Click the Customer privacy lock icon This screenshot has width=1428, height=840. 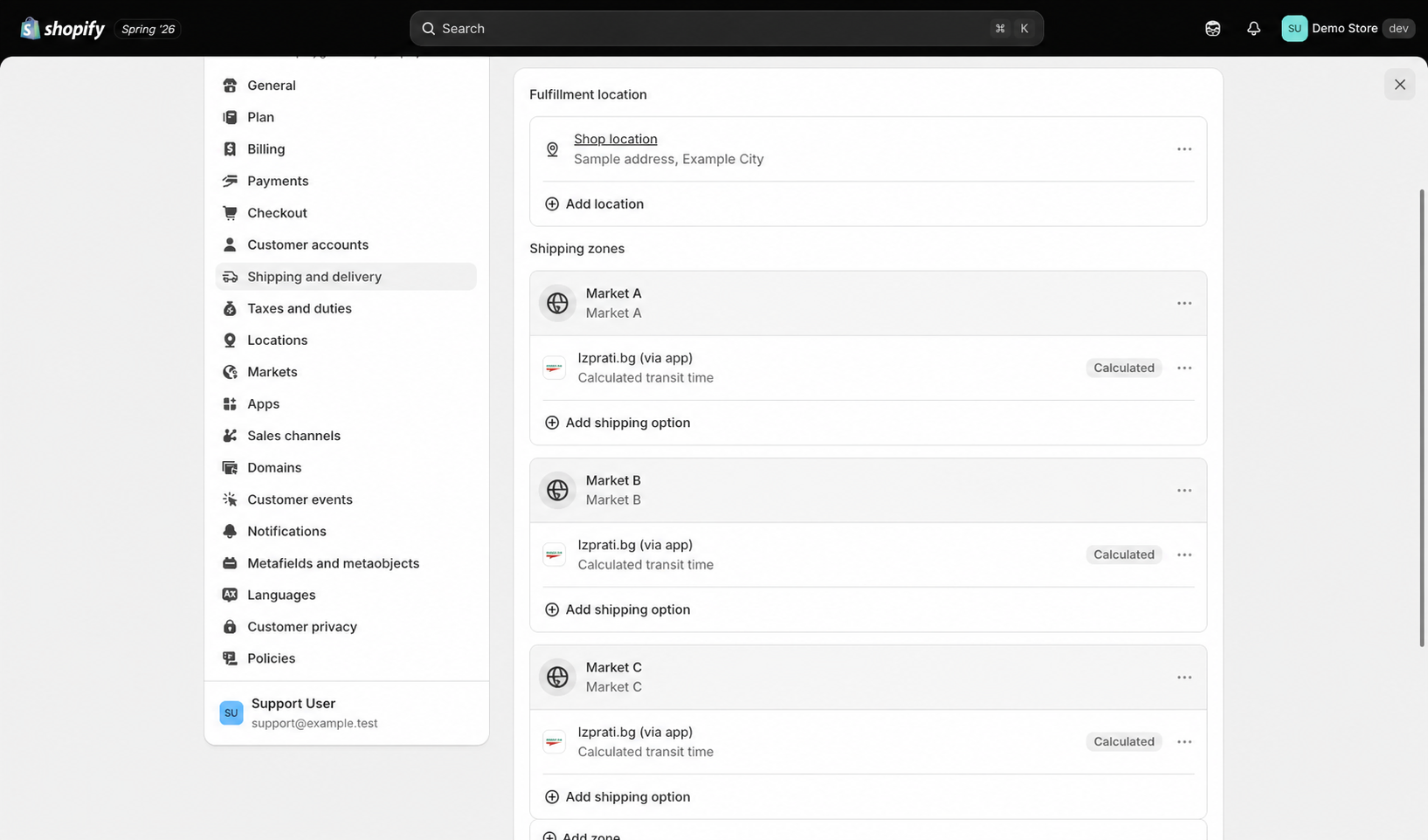tap(230, 627)
